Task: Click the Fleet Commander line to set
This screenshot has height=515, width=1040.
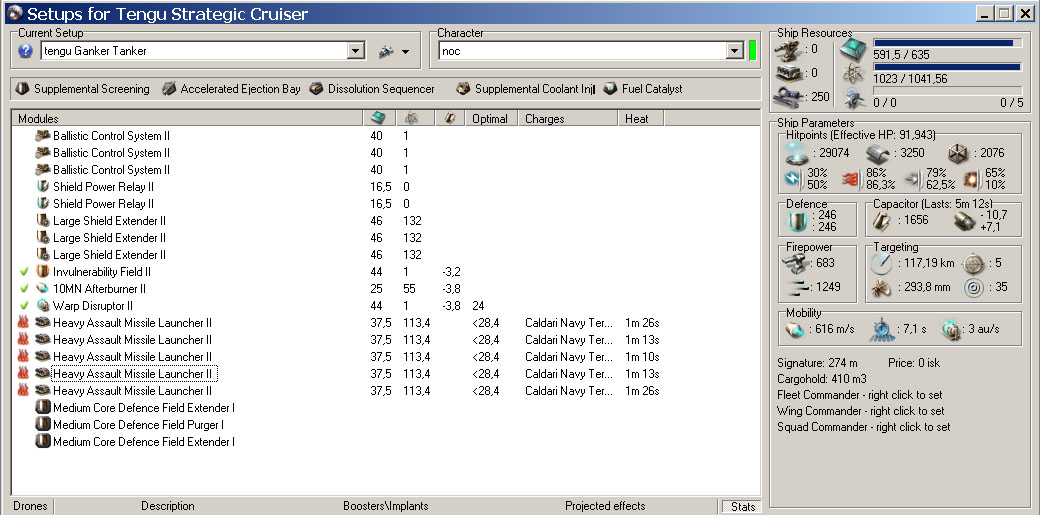Action: click(x=861, y=395)
